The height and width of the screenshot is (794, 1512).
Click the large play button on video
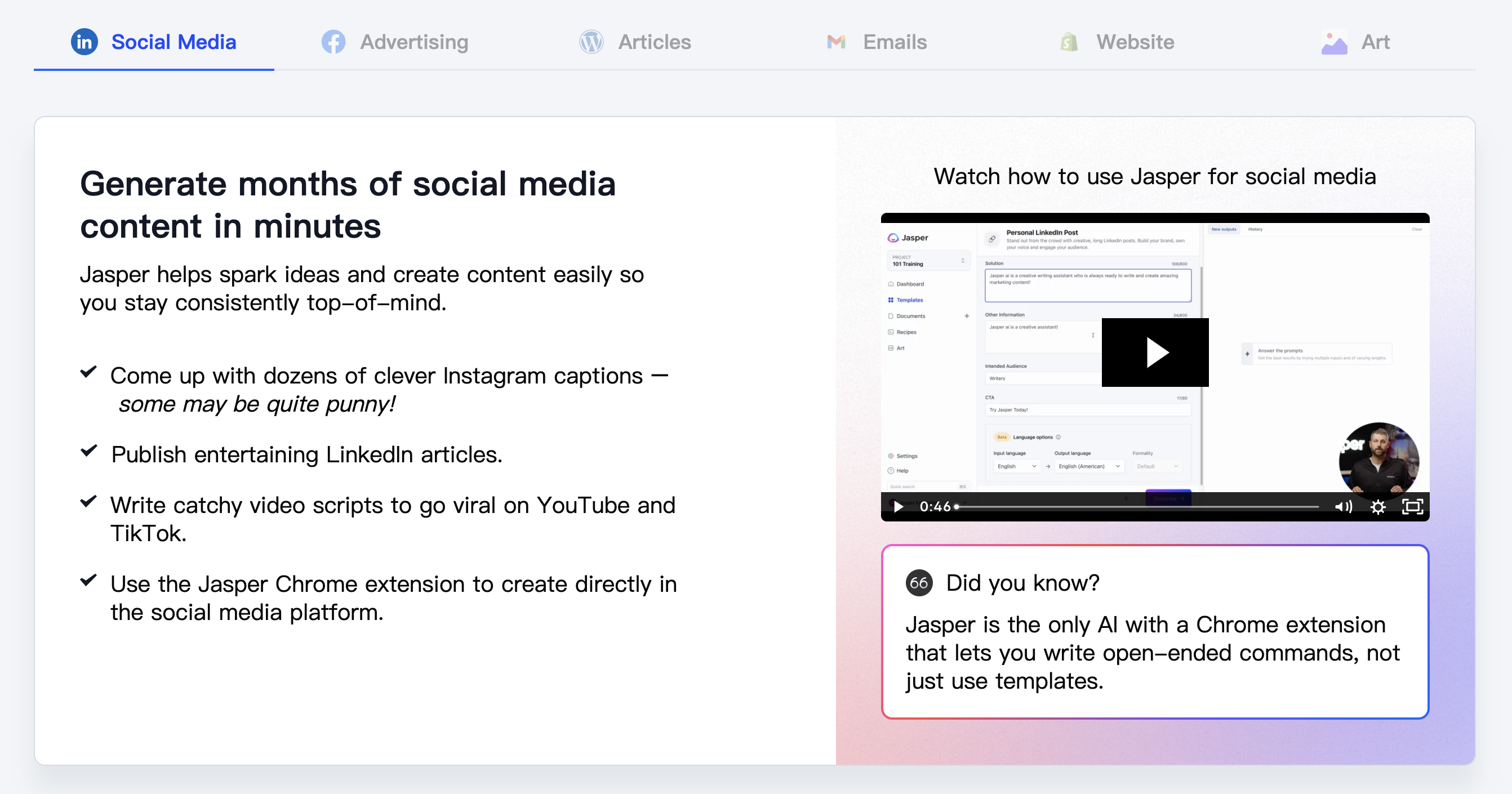1154,352
